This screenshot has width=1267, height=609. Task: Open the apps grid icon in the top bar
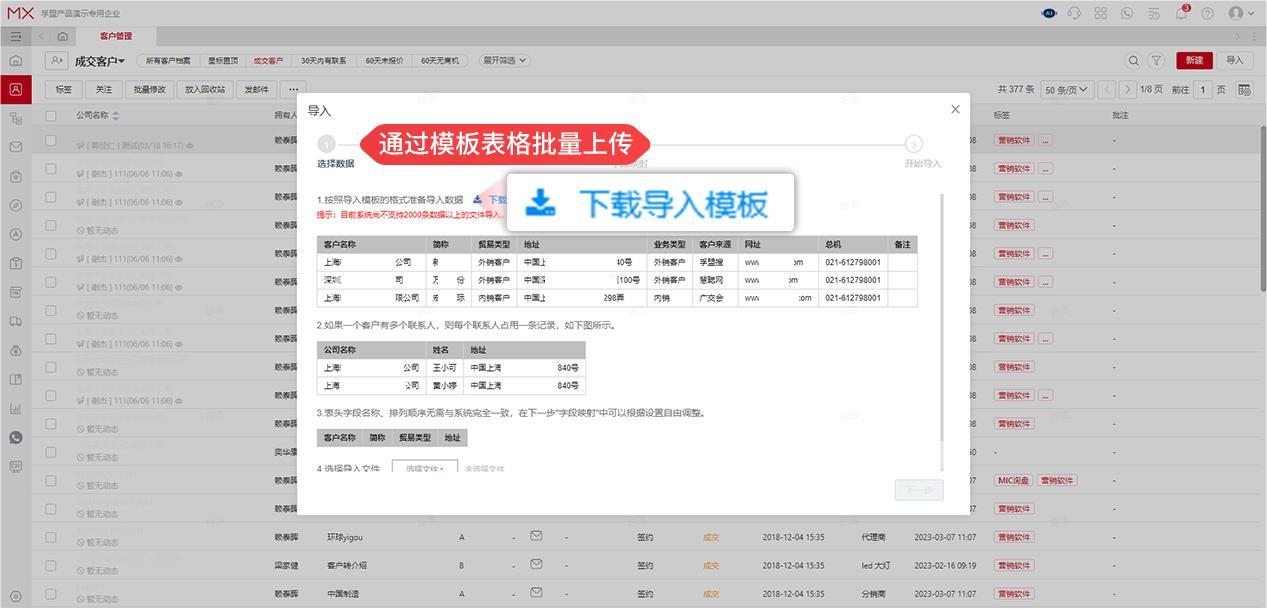point(1100,13)
